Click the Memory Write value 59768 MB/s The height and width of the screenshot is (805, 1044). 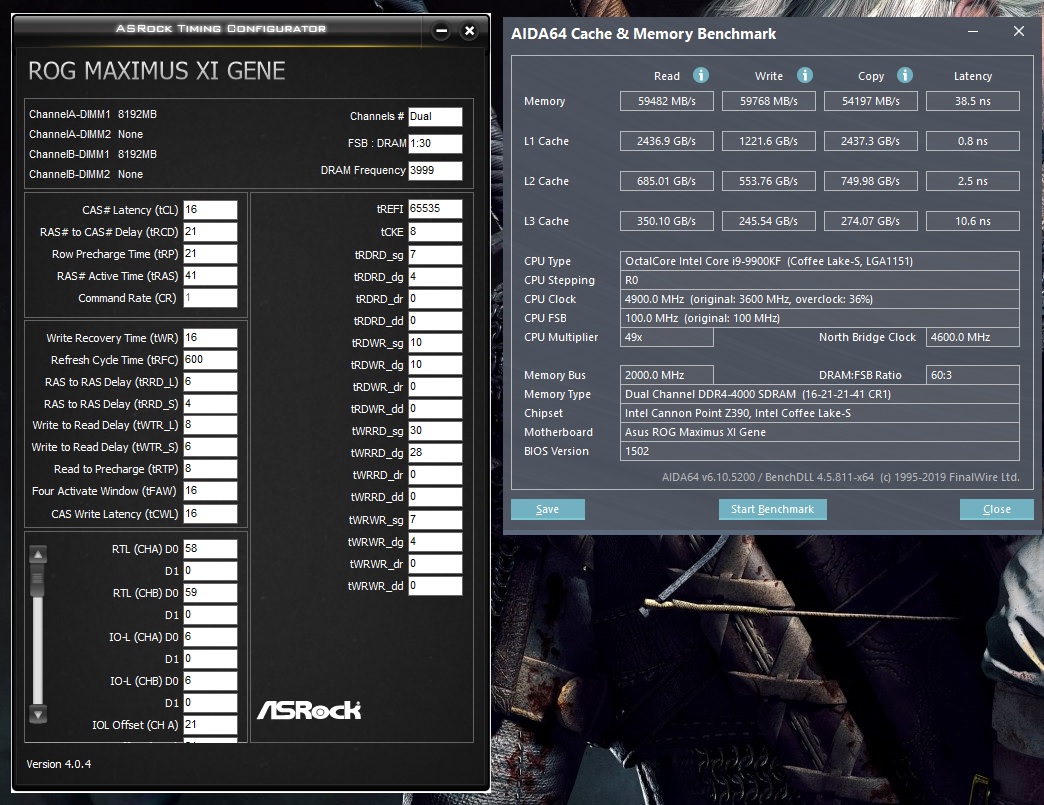(x=768, y=101)
